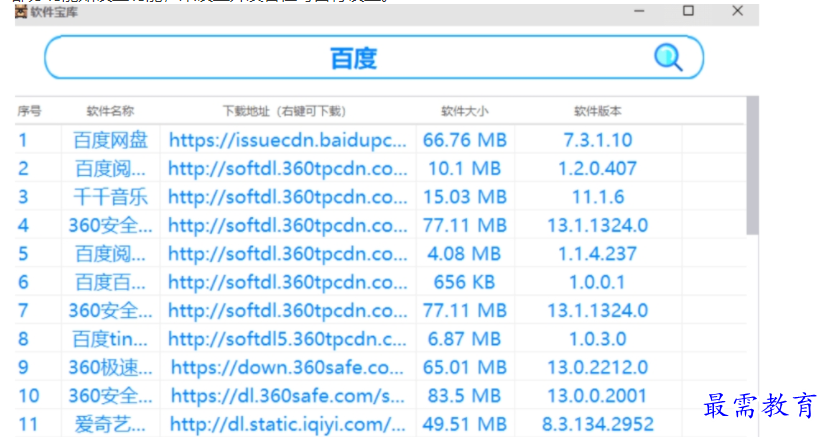Screen dimensions: 825x437
Task: Click the 656 KB size cell
Action: 465,282
